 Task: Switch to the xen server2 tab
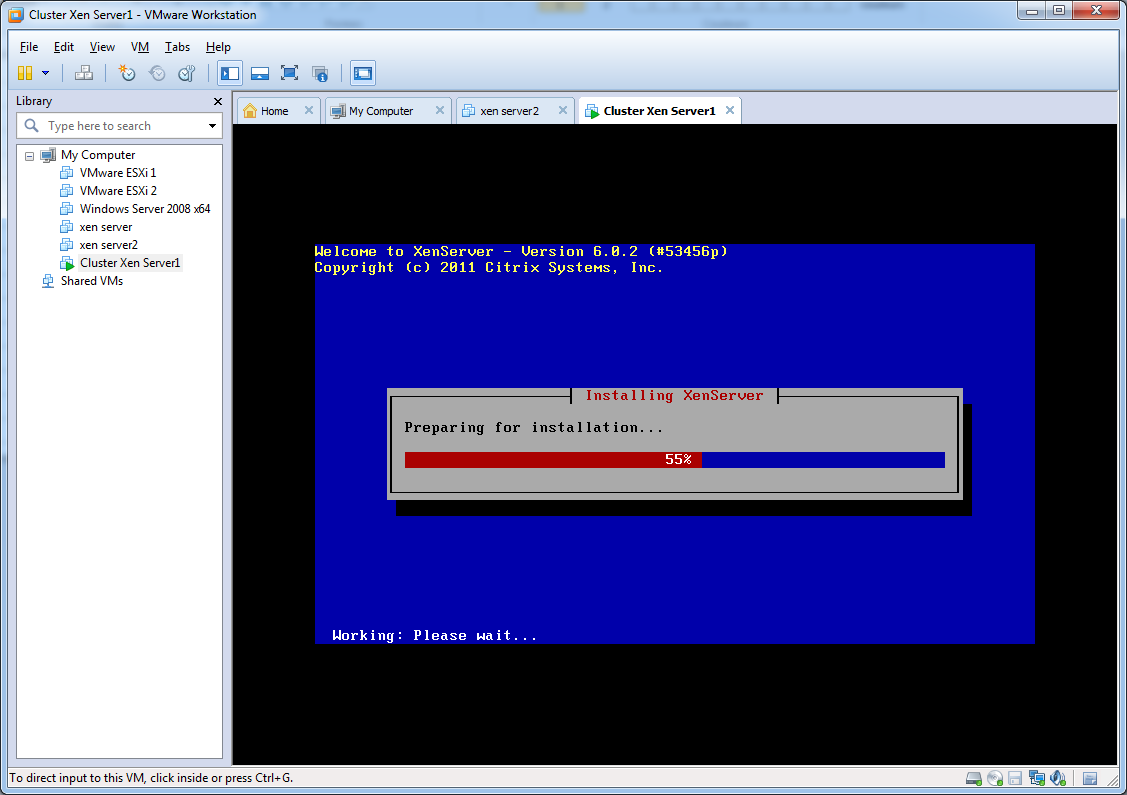click(509, 111)
